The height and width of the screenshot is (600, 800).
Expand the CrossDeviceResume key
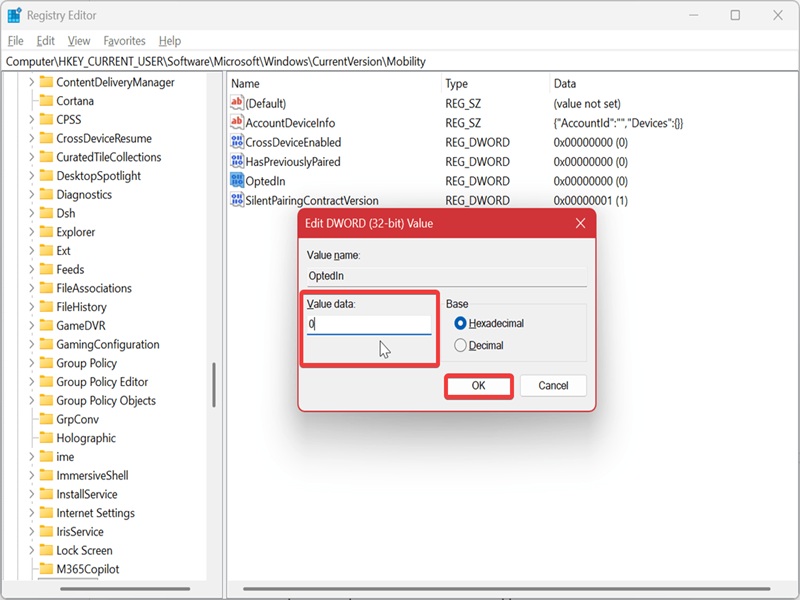[31, 138]
